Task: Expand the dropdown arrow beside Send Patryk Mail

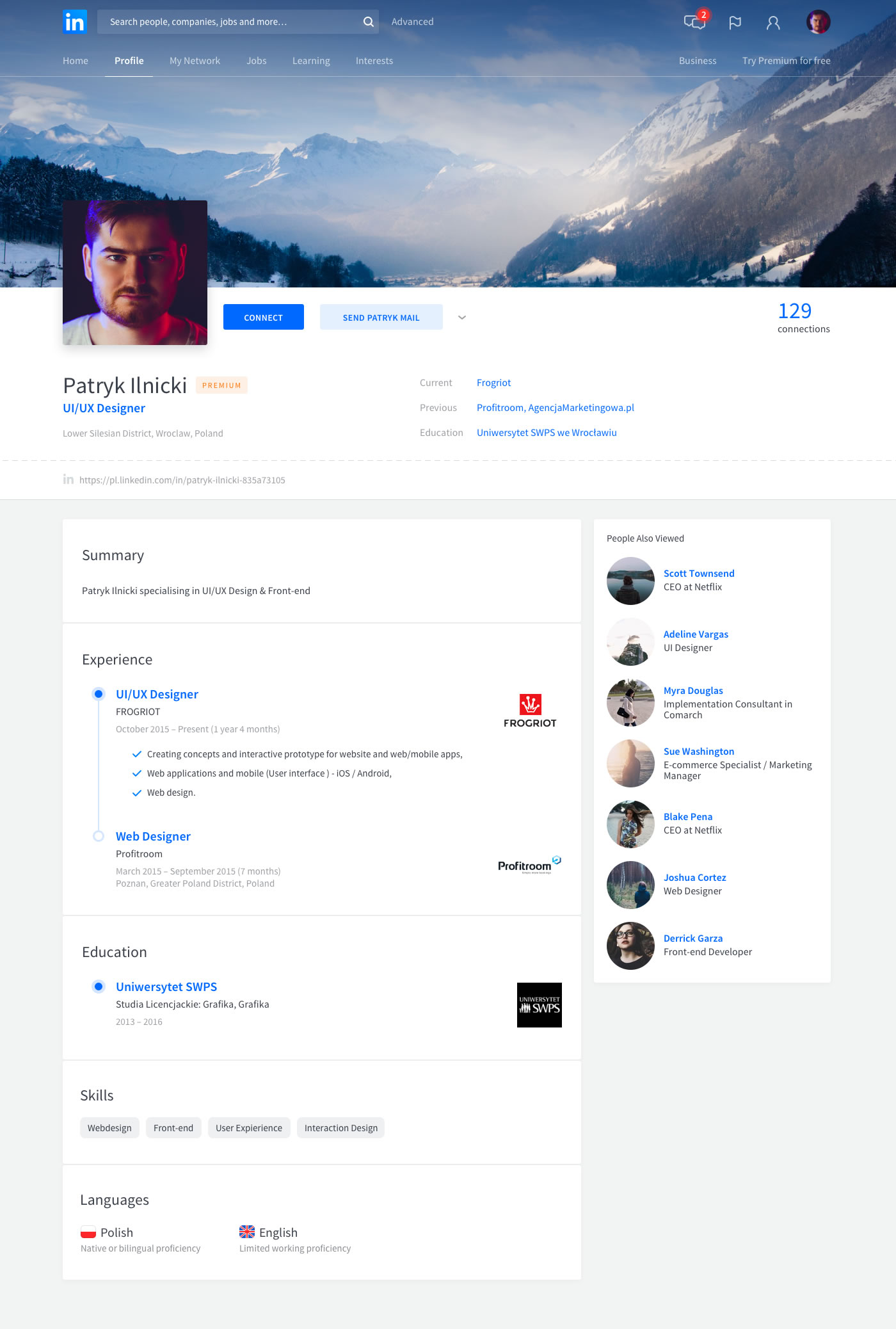Action: click(x=462, y=318)
